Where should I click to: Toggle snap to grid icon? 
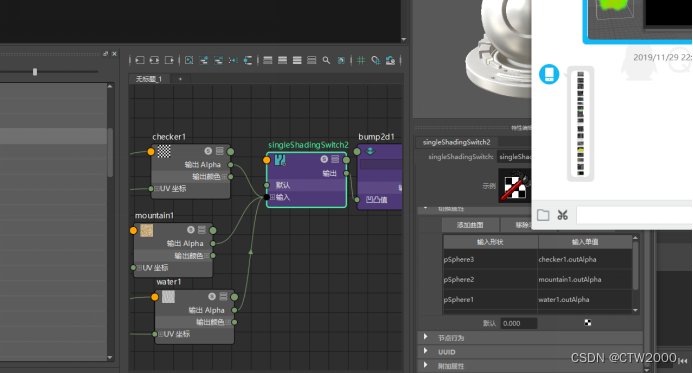coord(376,60)
